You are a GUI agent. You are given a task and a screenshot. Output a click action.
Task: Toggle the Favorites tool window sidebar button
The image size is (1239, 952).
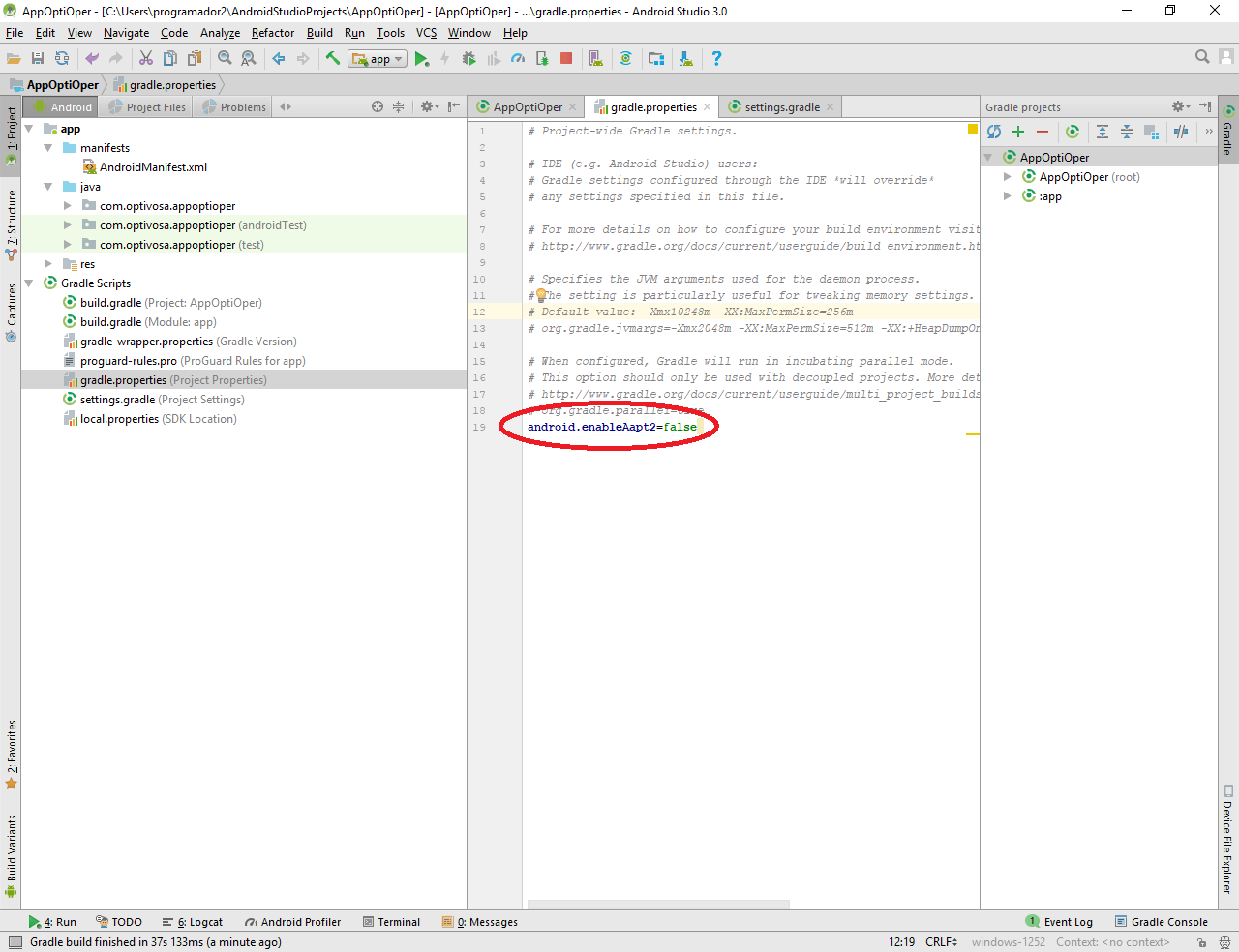click(x=12, y=755)
